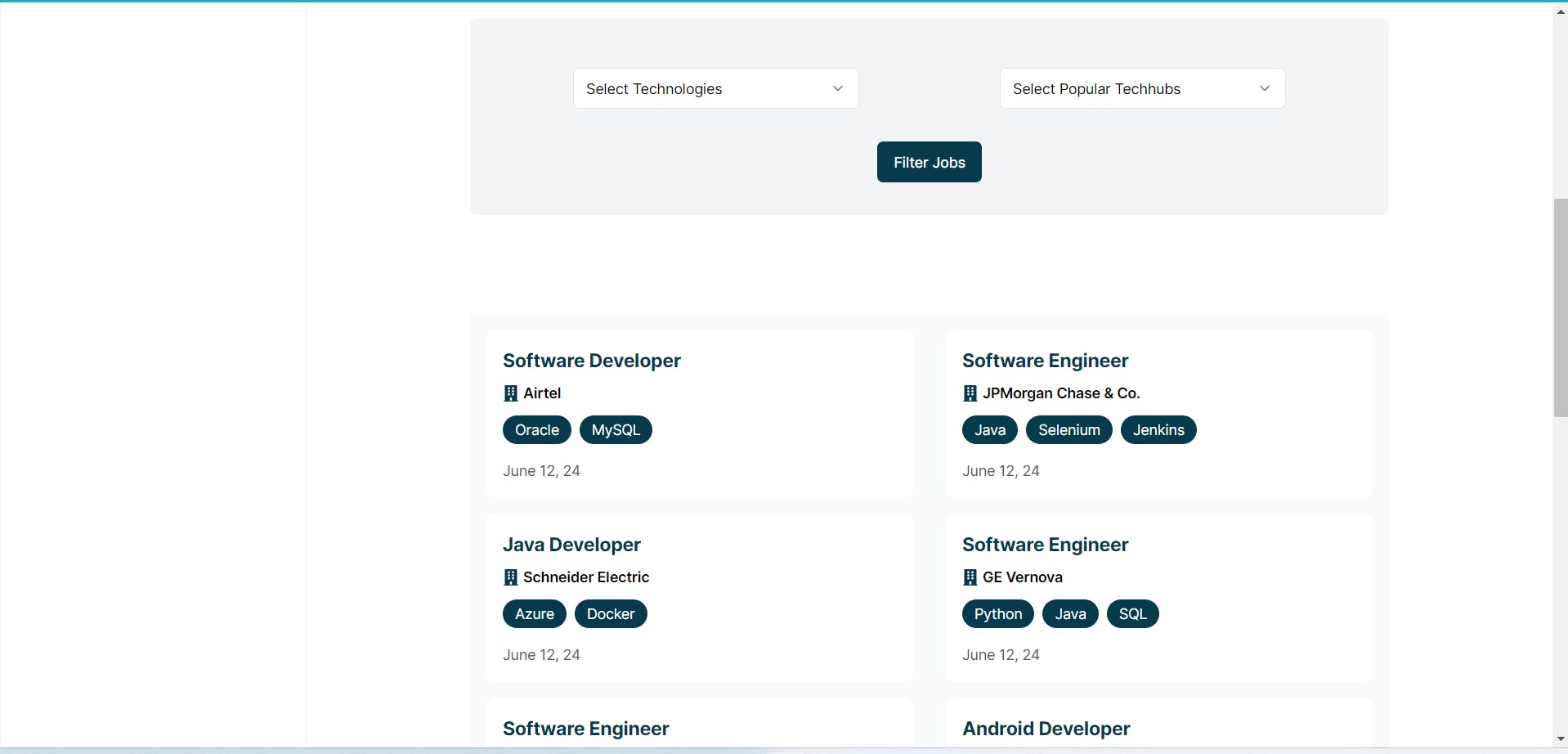
Task: Select the Java tag on GE Vernova card
Action: (x=1070, y=614)
